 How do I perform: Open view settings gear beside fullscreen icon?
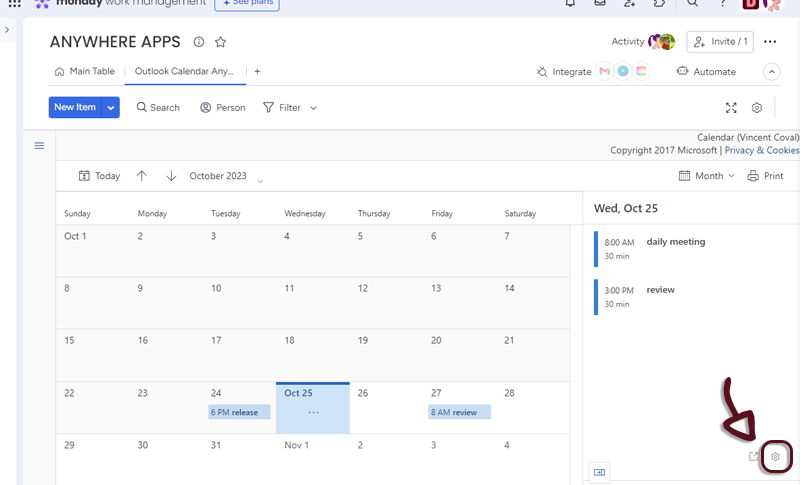[x=757, y=108]
